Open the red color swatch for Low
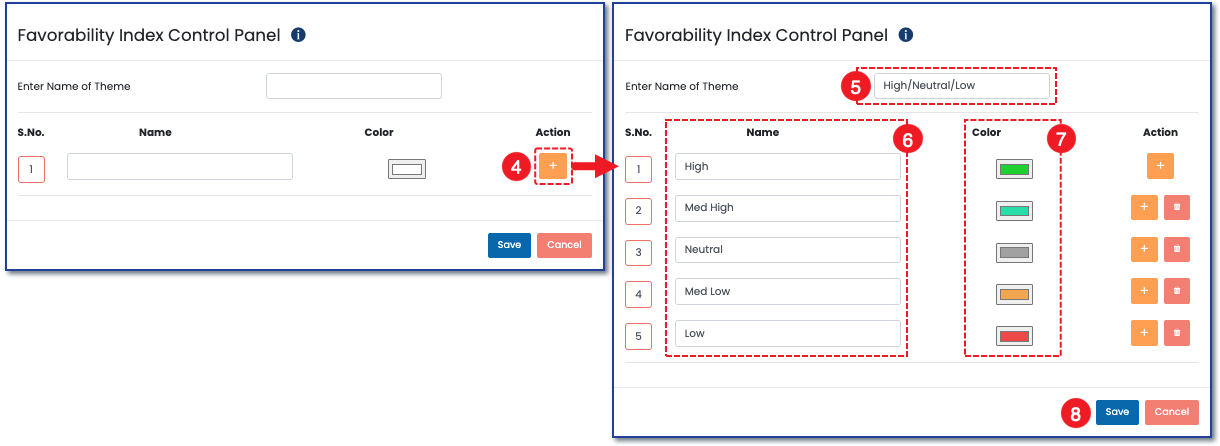Viewport: 1220px width, 446px height. pos(1014,336)
